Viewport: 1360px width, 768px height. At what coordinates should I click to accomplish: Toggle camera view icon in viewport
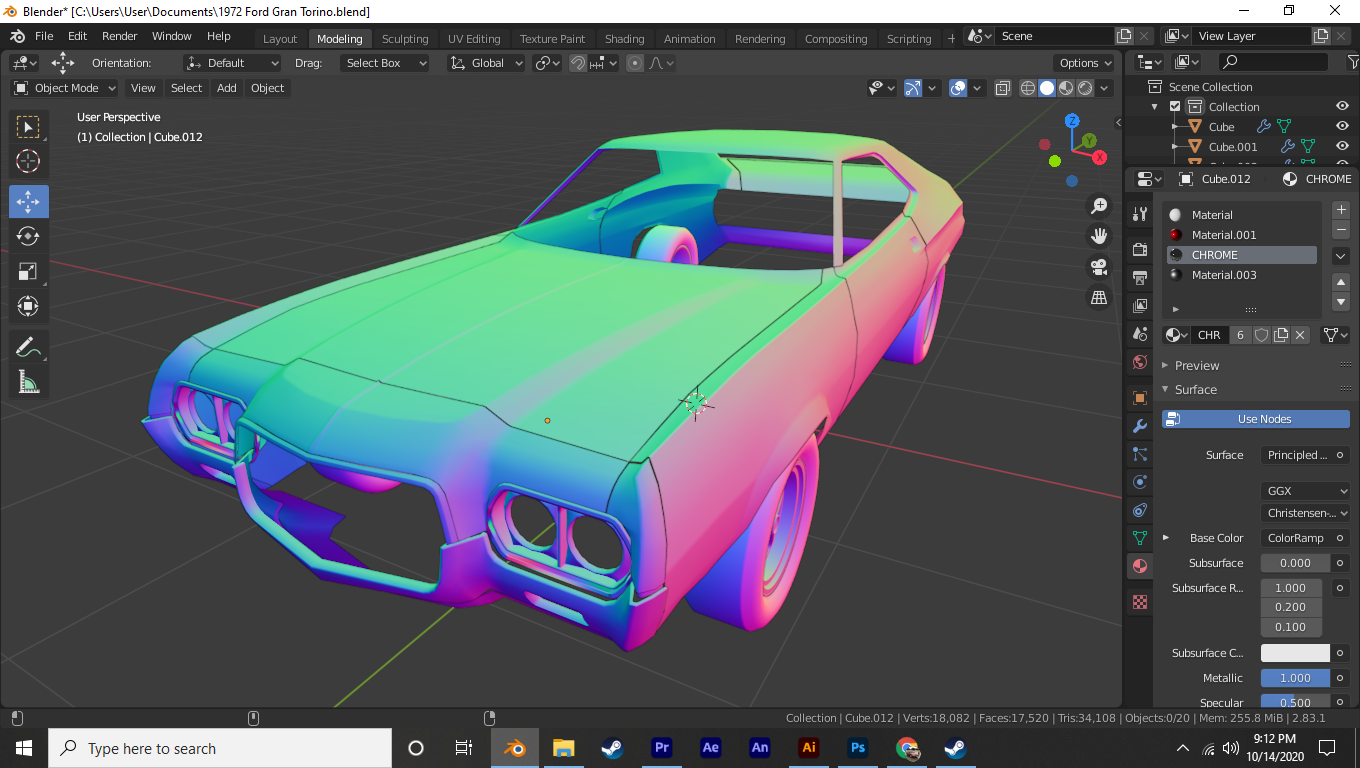click(1099, 267)
